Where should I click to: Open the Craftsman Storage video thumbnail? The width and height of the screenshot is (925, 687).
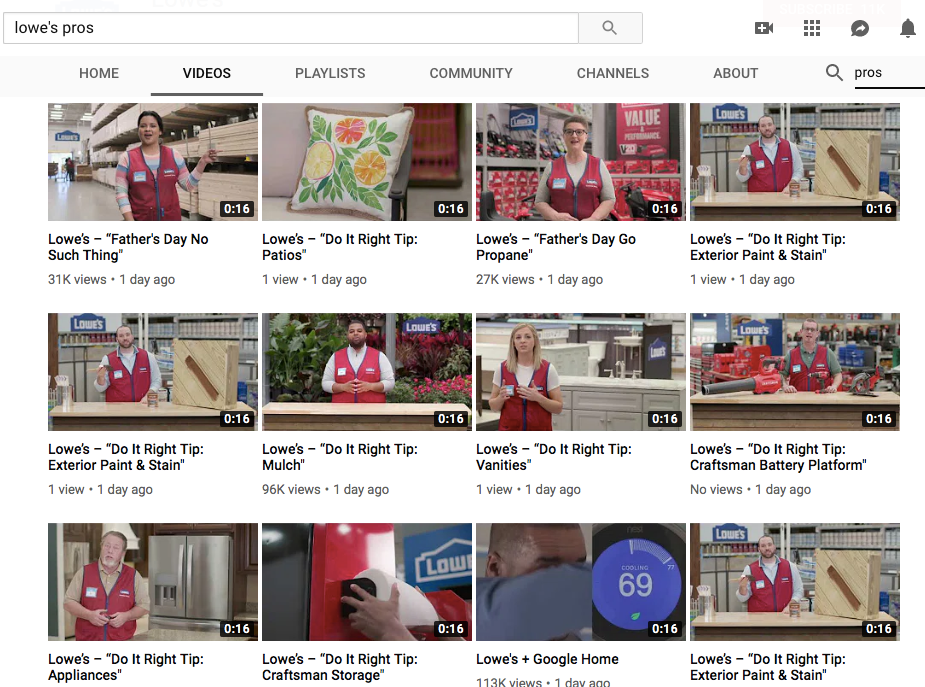(x=367, y=582)
